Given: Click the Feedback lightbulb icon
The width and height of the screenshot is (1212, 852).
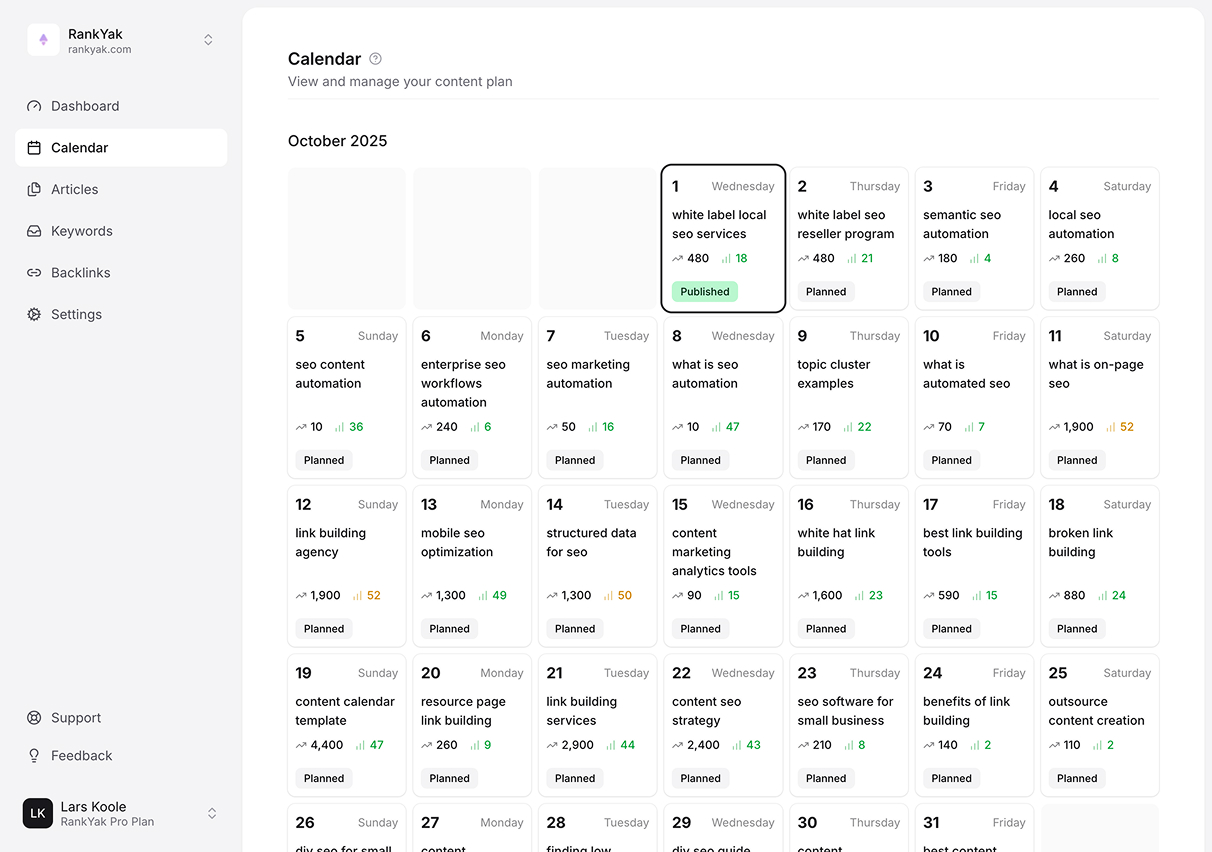Looking at the screenshot, I should click(34, 756).
